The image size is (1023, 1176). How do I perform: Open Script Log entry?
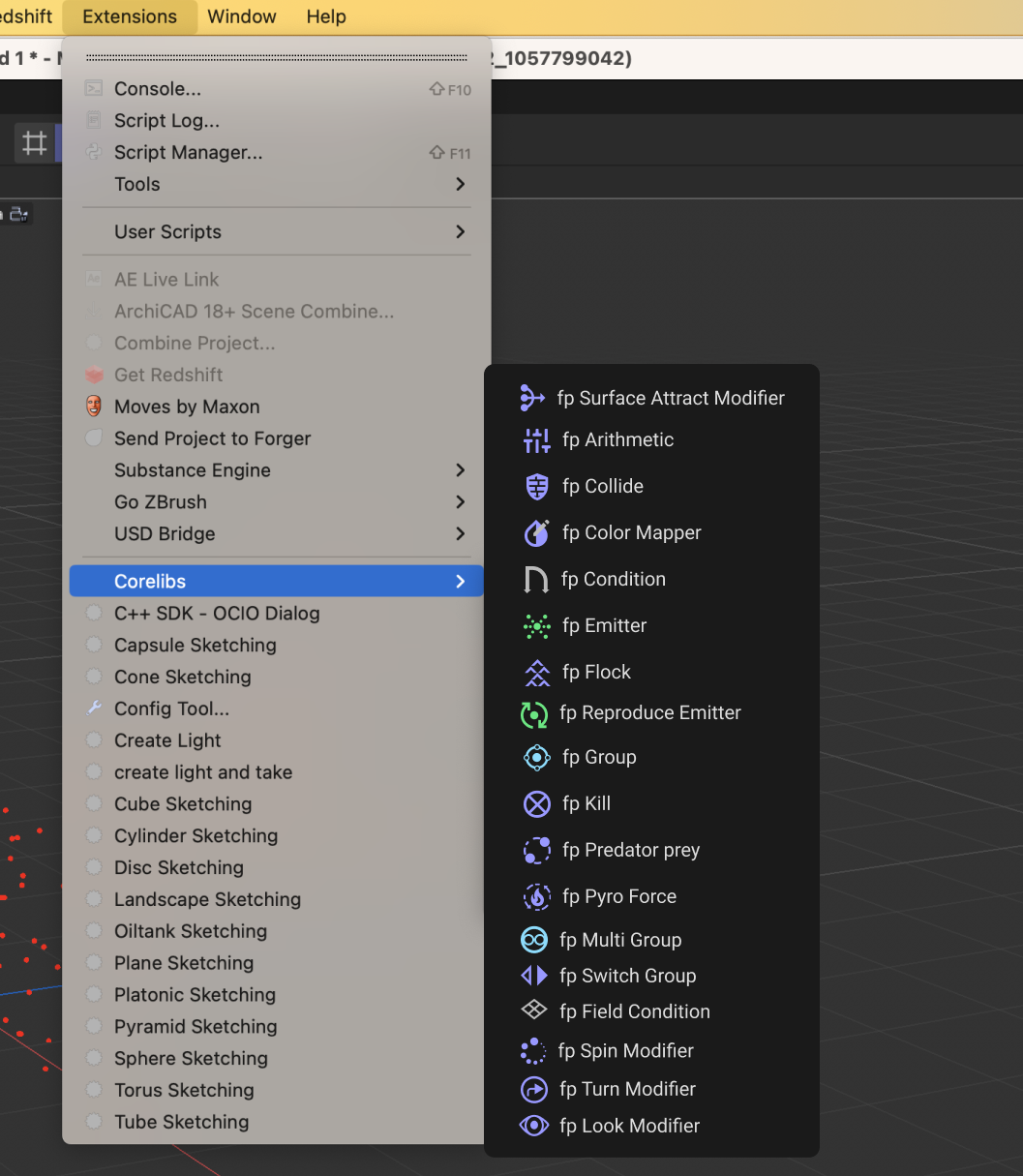pos(277,120)
